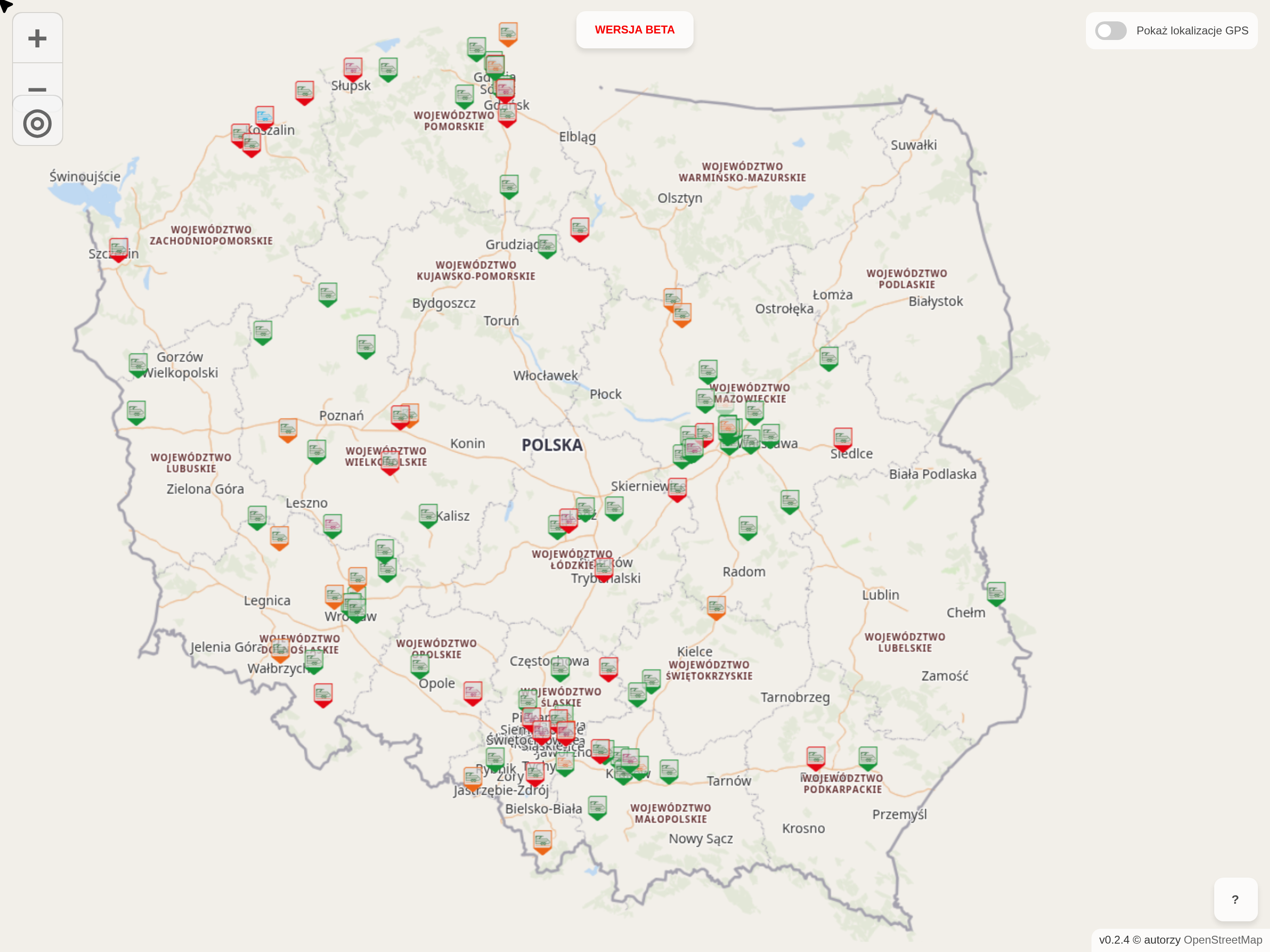This screenshot has width=1270, height=952.
Task: Click the blue train marker near Koszalin
Action: (x=264, y=117)
